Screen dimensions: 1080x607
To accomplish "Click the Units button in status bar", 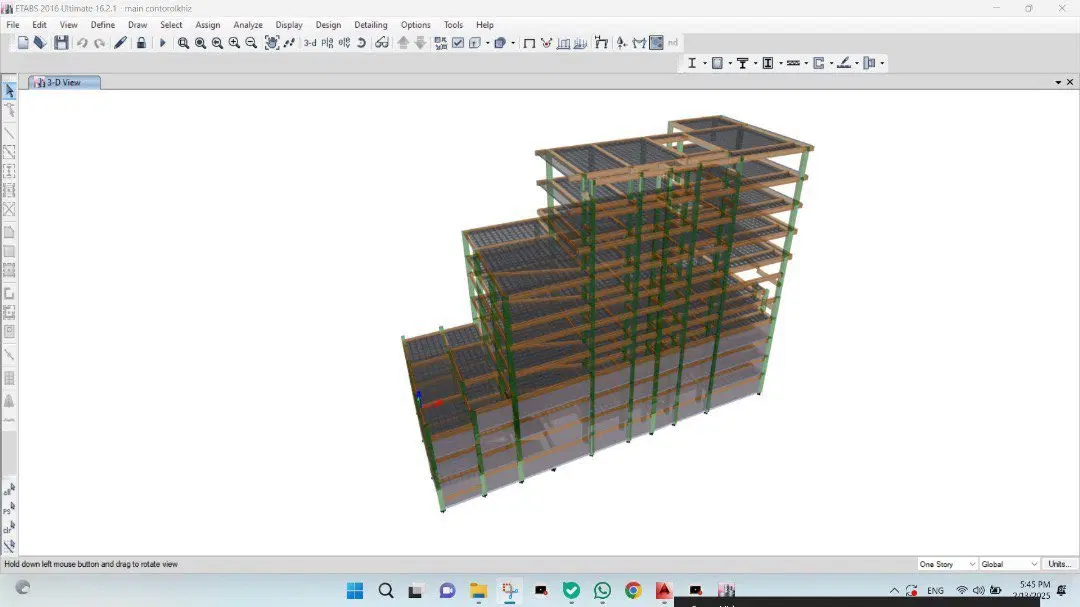I will [x=1059, y=564].
